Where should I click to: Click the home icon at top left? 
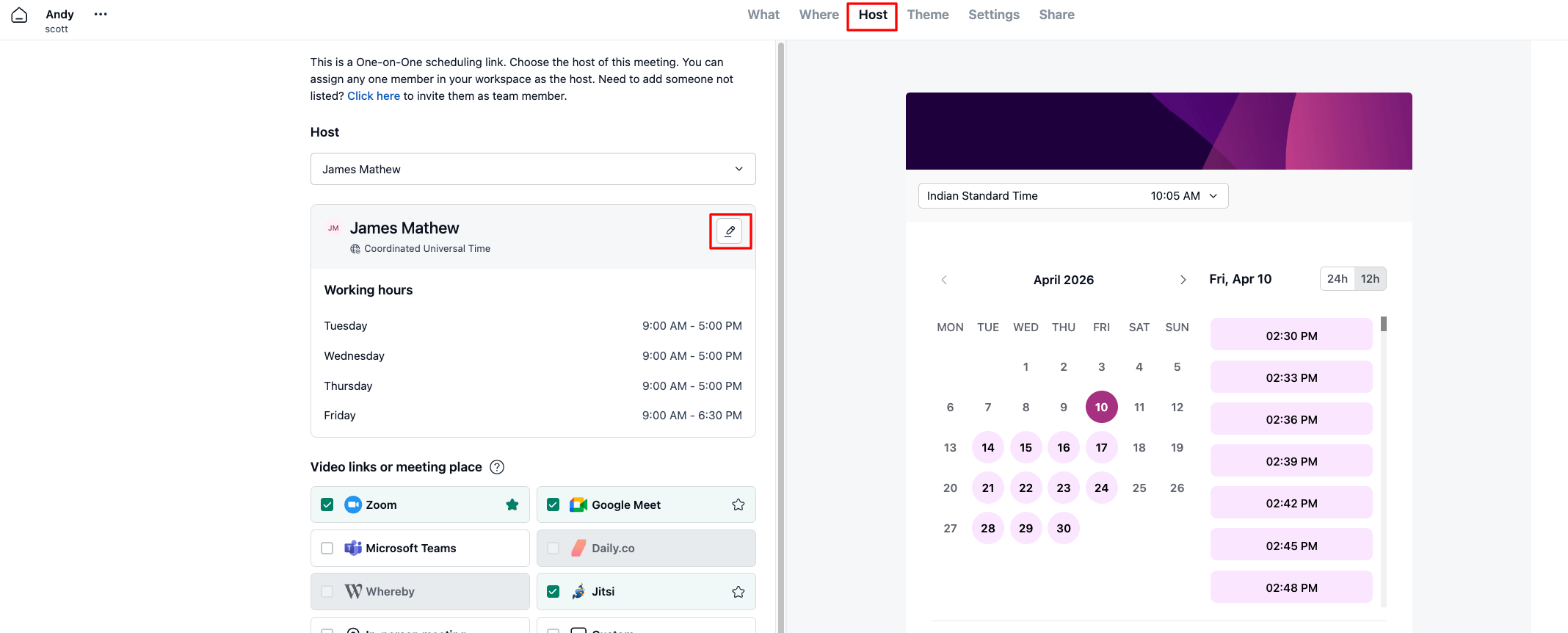20,15
